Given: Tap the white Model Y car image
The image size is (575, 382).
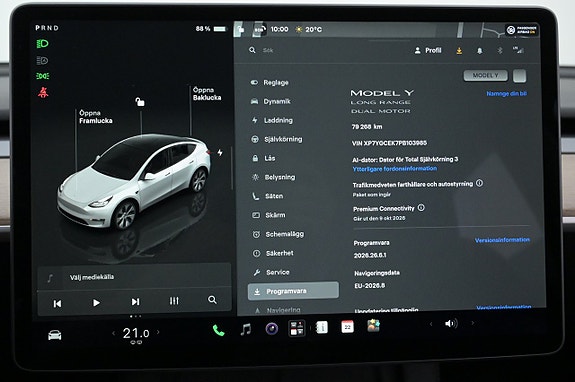Looking at the screenshot, I should point(134,181).
